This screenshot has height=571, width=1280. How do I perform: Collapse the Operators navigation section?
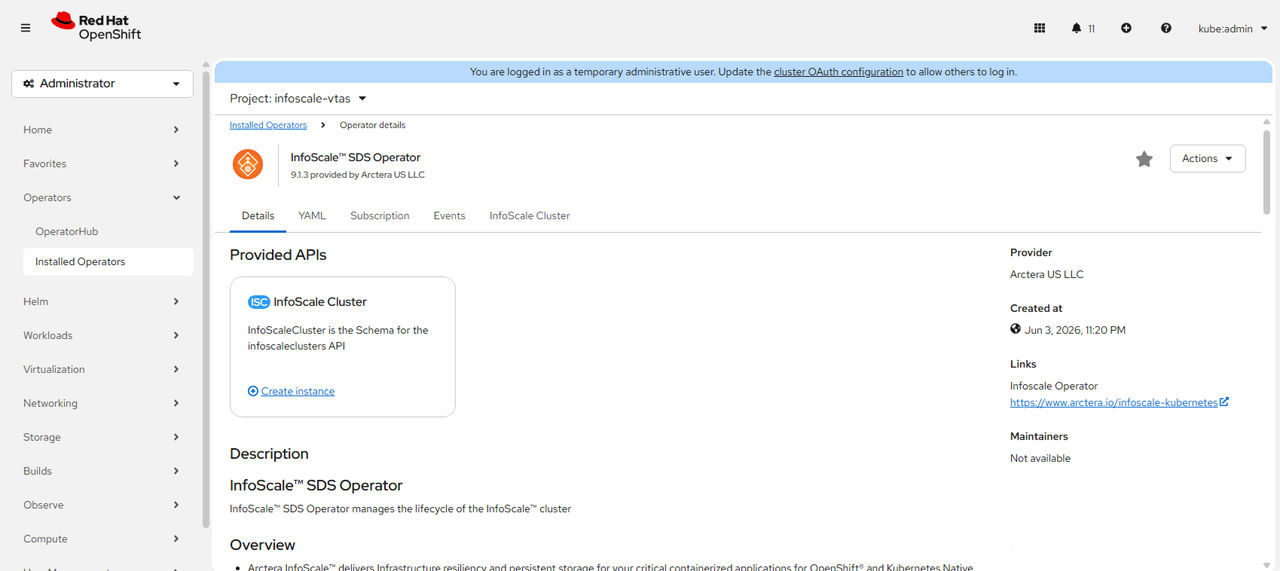(x=102, y=198)
